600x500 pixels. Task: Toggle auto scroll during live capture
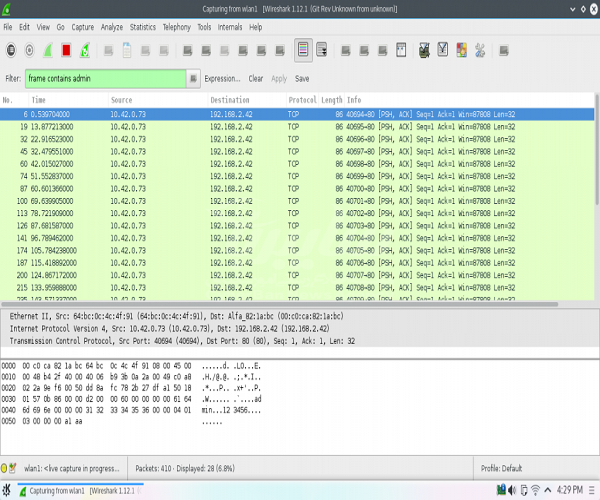click(322, 50)
